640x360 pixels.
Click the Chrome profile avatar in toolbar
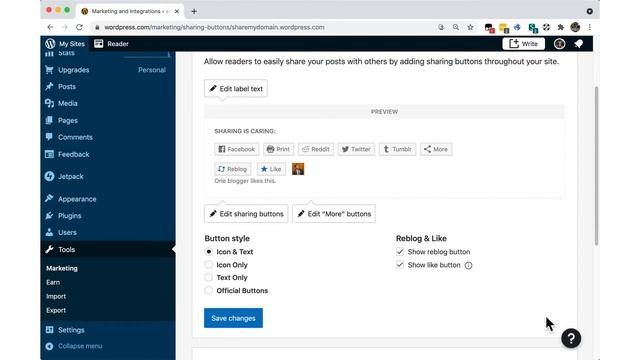pos(575,27)
